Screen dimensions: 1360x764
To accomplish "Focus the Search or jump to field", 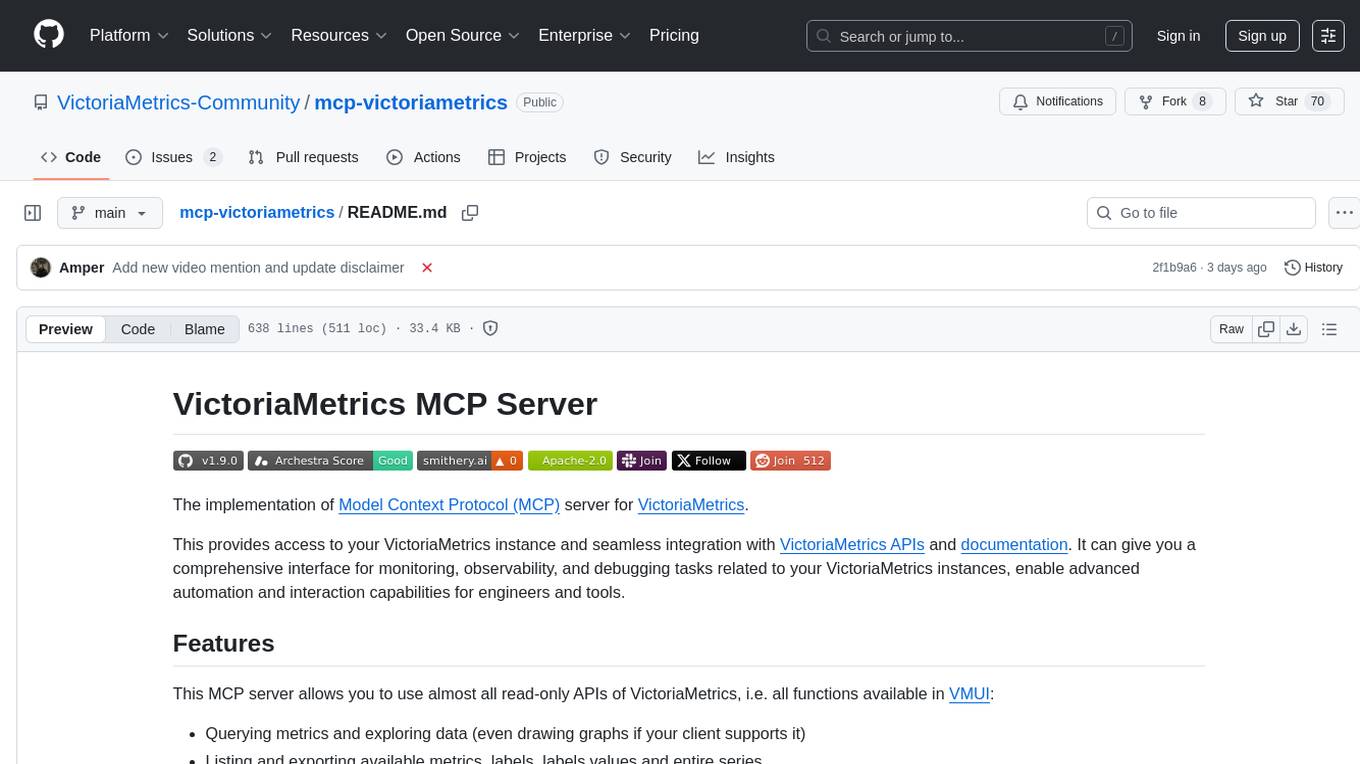I will 969,36.
